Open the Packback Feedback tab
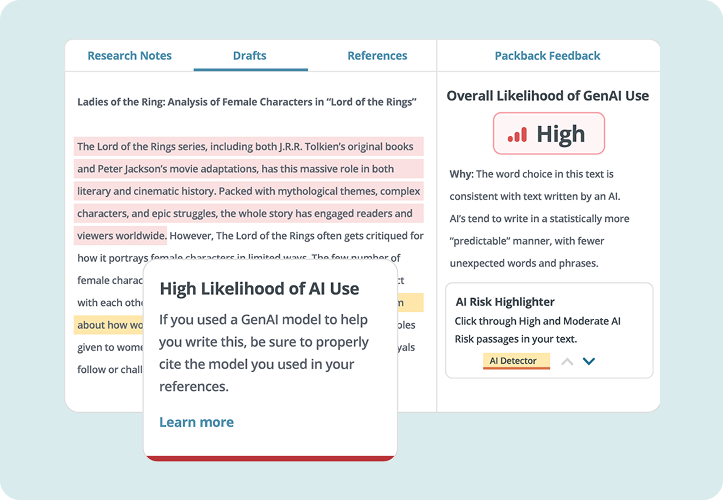 tap(547, 56)
